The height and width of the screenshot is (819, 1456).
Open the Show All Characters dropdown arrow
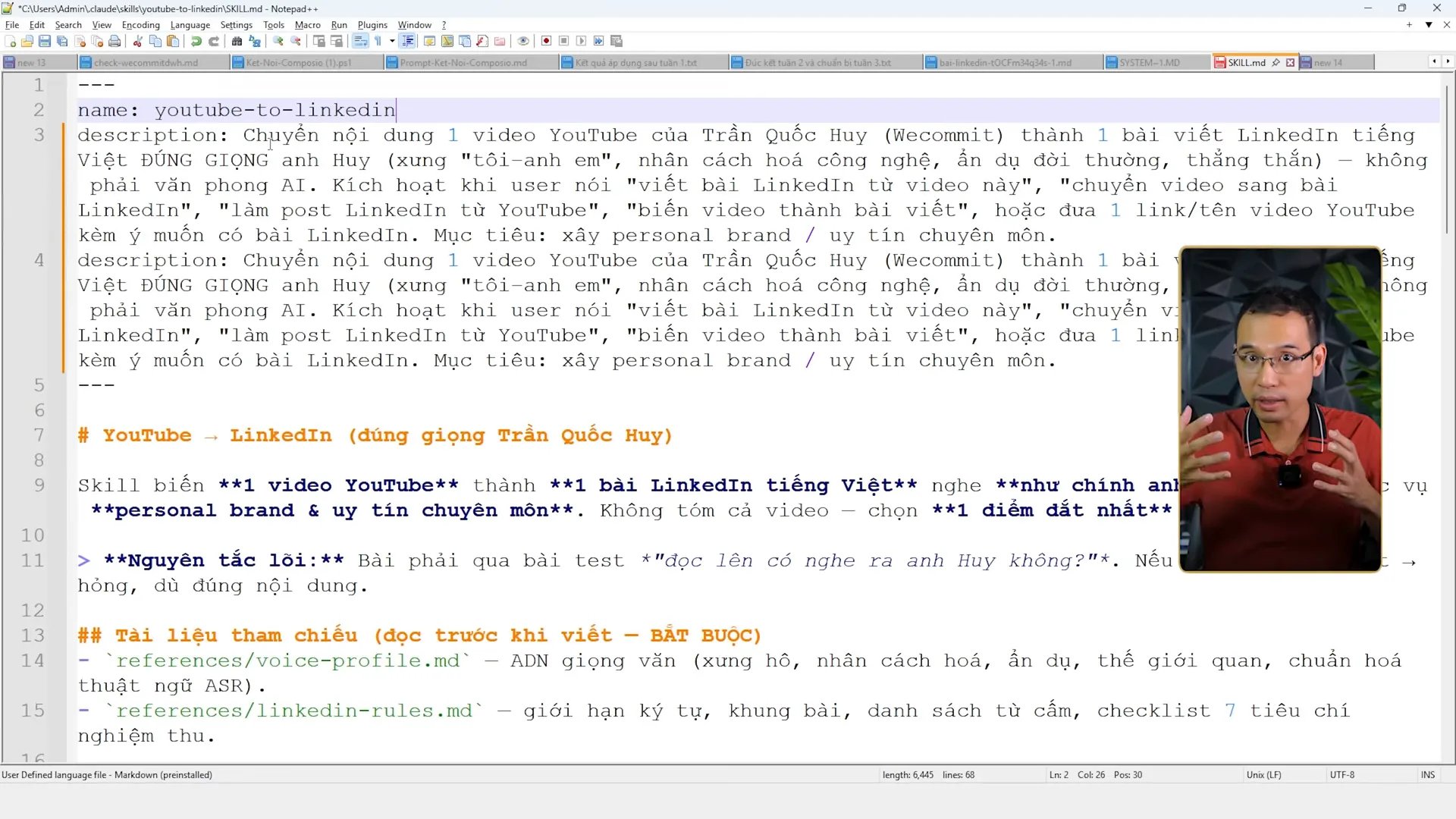(x=392, y=41)
